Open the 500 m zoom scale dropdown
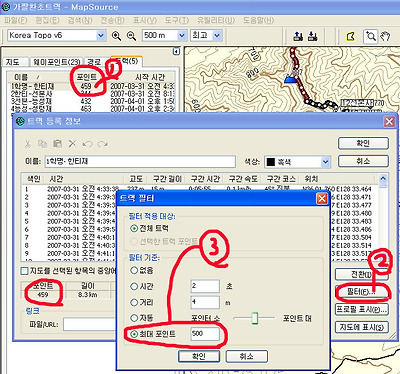Viewport: 400px width, 374px height. [x=182, y=35]
